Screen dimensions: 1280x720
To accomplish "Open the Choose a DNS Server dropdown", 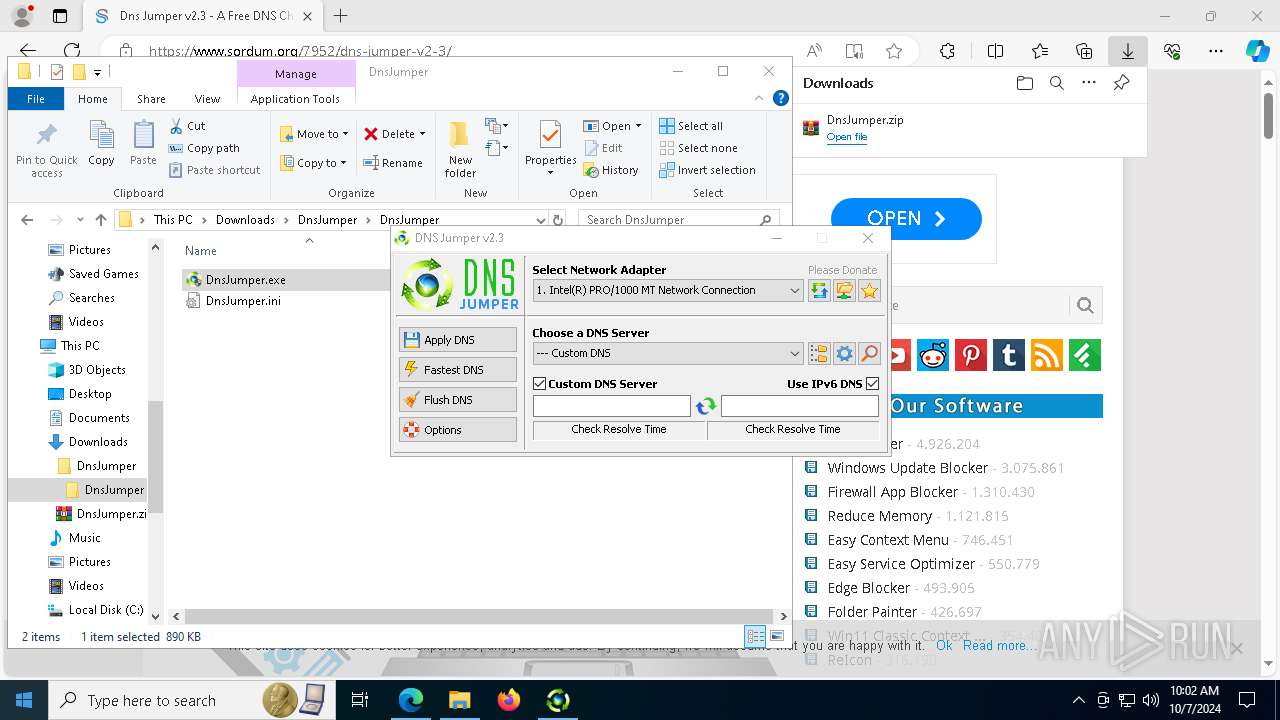I will tap(668, 353).
